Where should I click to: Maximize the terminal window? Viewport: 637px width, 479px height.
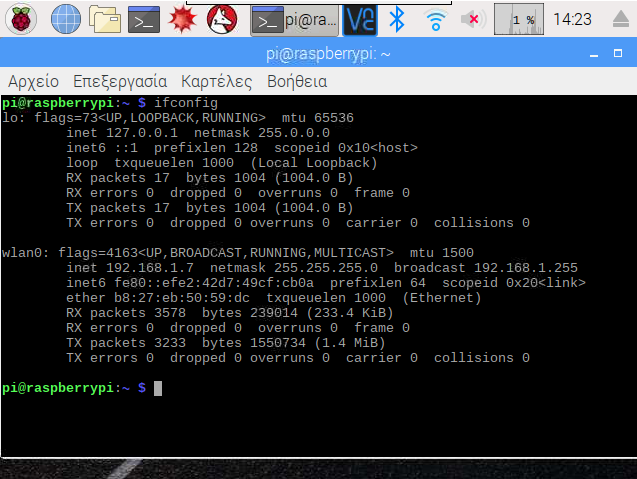(618, 53)
